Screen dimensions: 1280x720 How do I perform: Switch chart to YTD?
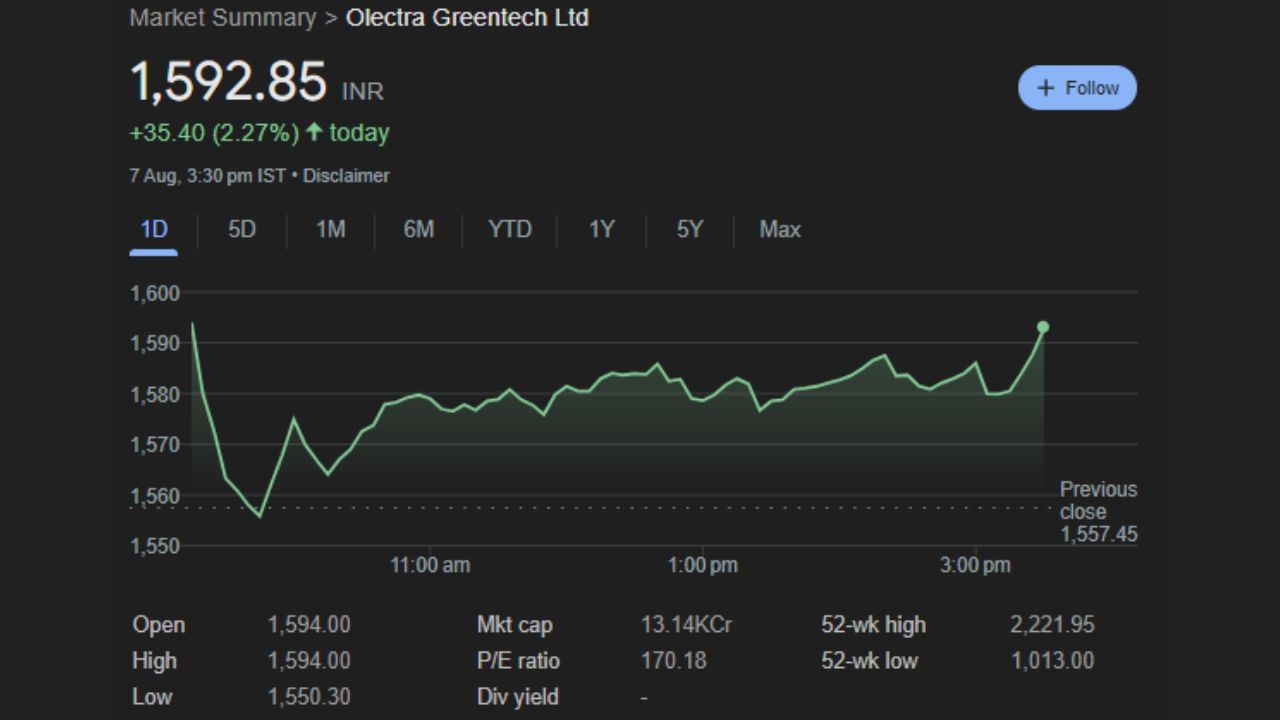pos(509,230)
